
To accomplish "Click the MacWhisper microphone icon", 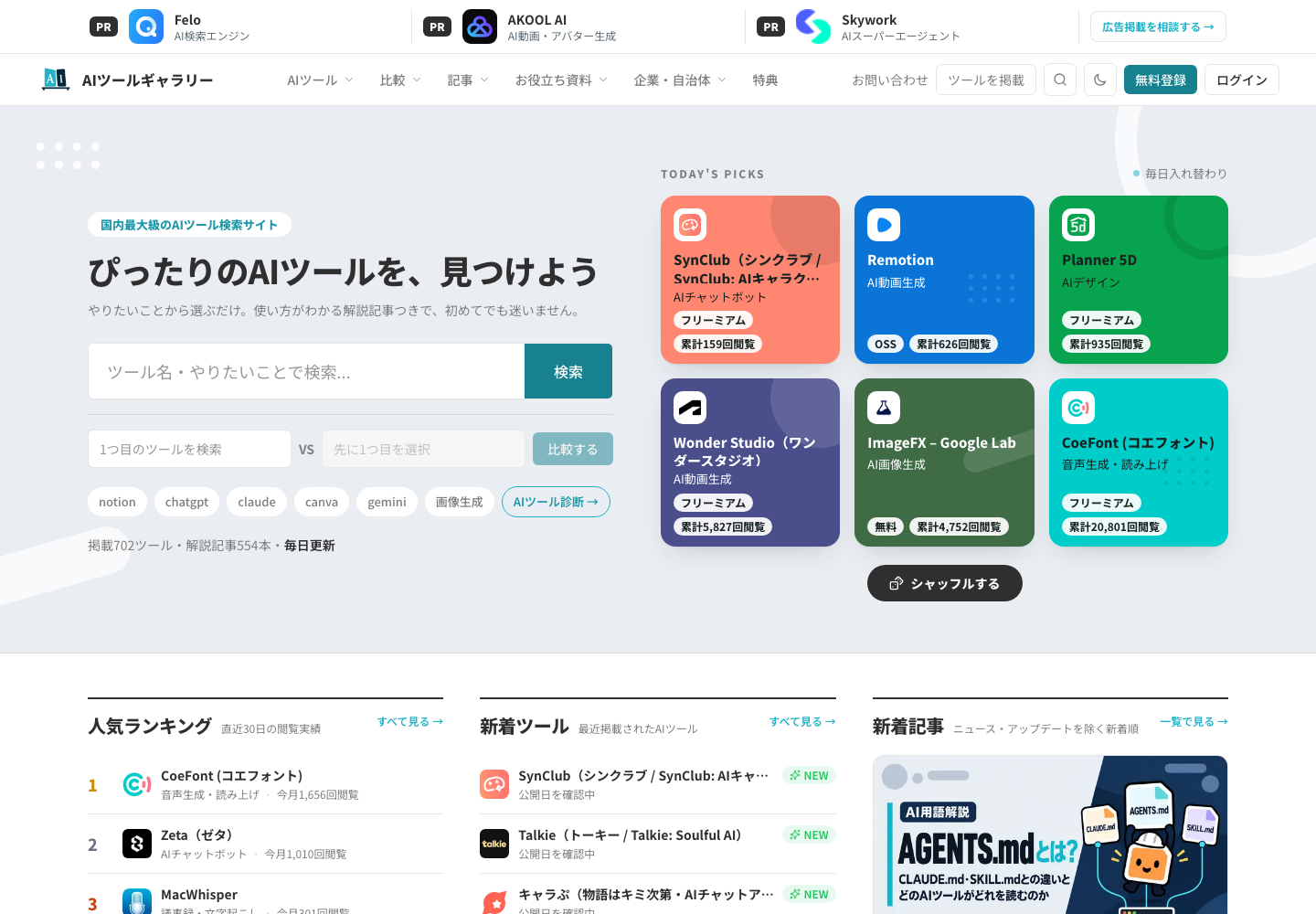I will coord(137,902).
